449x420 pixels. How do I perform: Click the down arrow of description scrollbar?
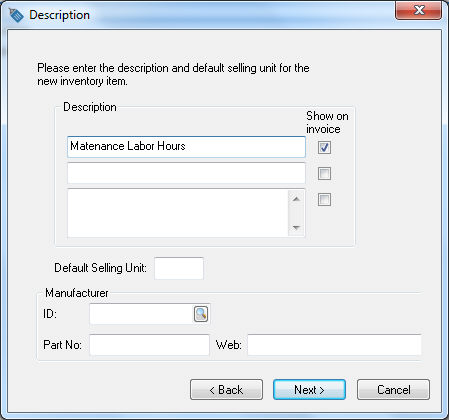(x=296, y=228)
